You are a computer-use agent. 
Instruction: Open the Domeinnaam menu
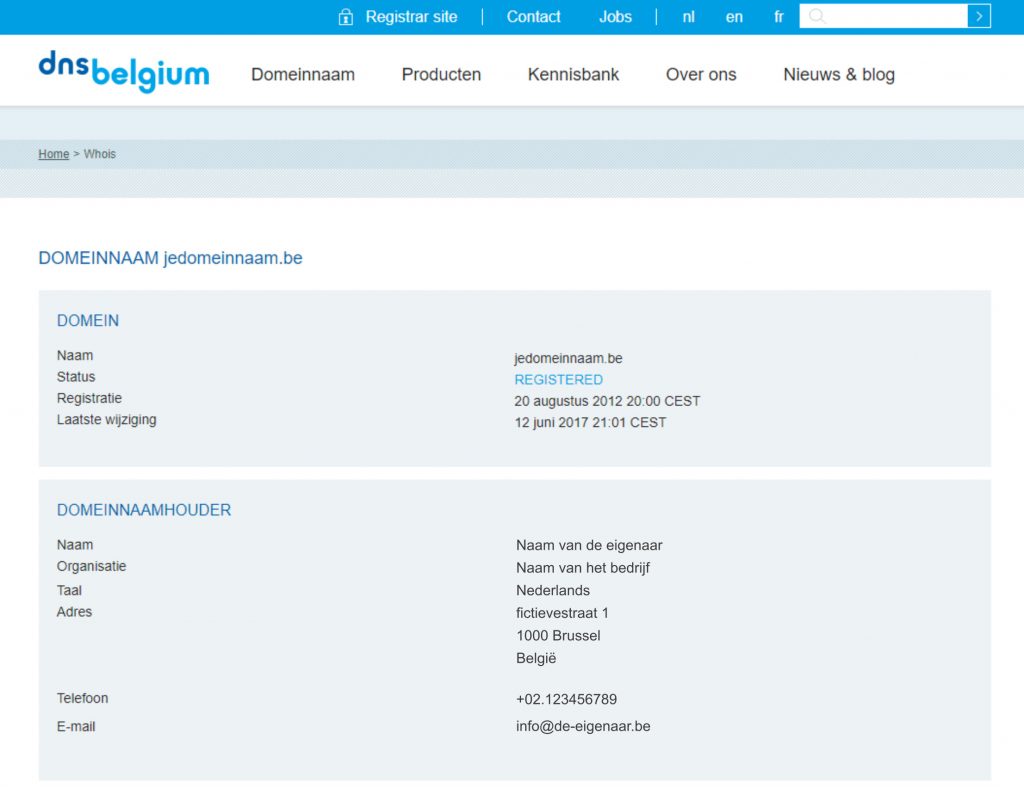pos(303,74)
